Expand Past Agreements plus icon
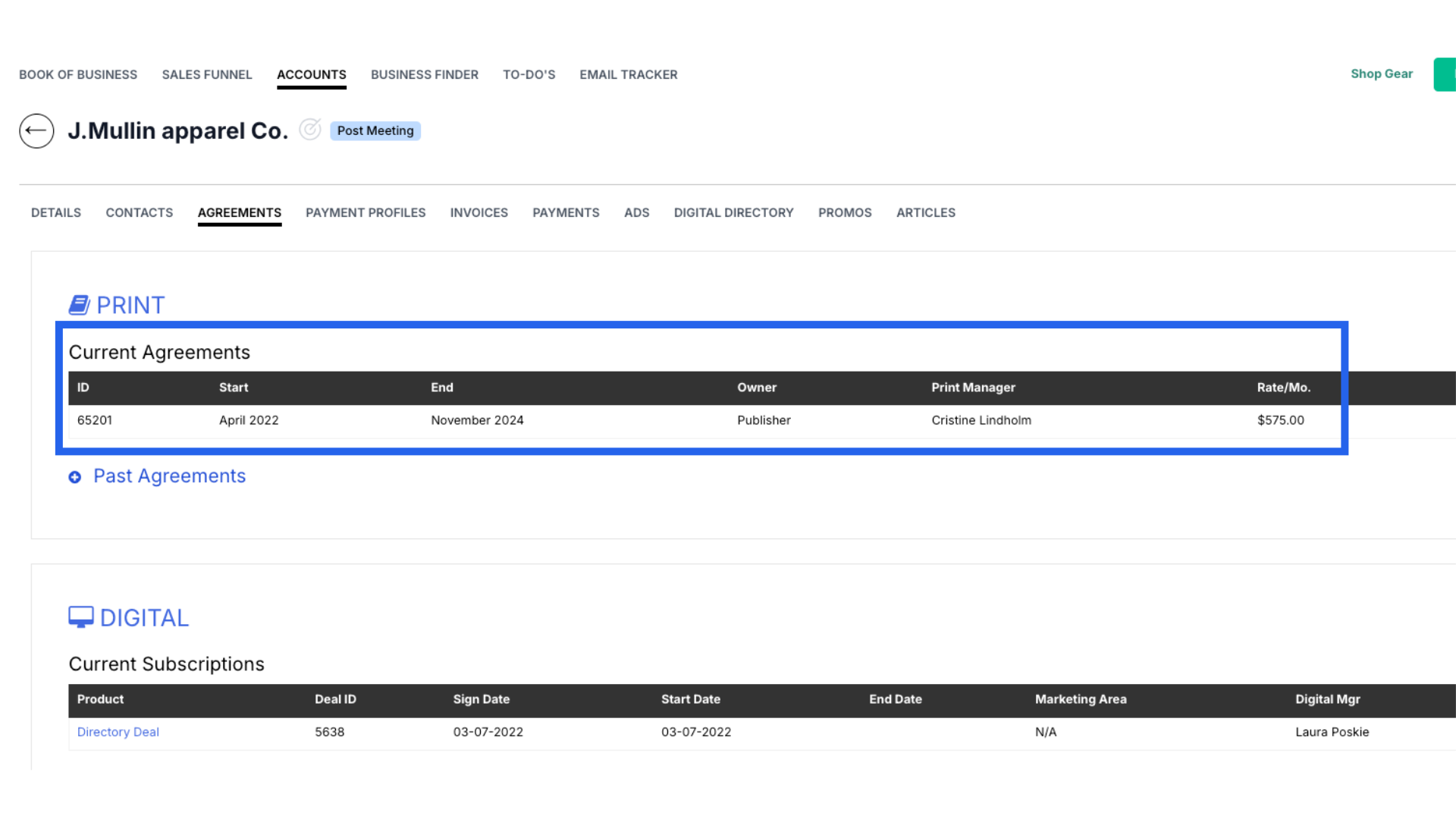1456x819 pixels. tap(75, 477)
